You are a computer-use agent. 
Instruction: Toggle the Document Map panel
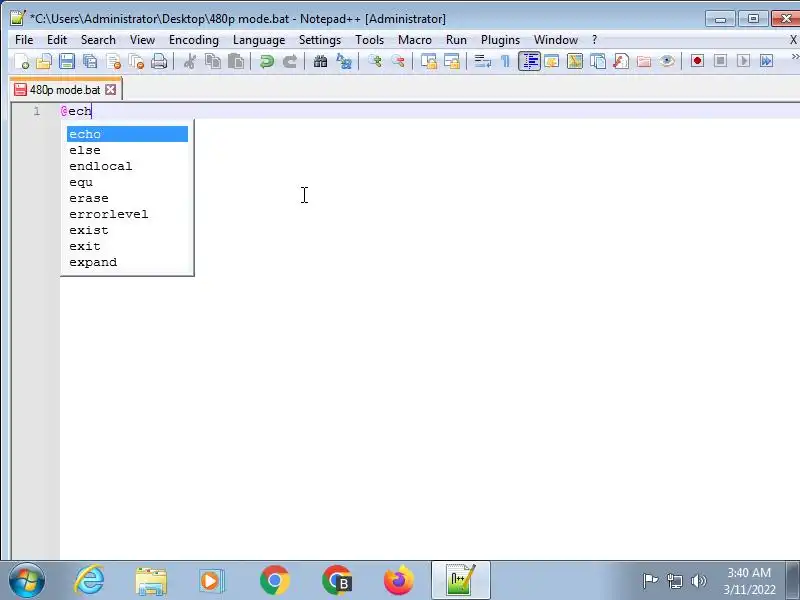pyautogui.click(x=574, y=62)
